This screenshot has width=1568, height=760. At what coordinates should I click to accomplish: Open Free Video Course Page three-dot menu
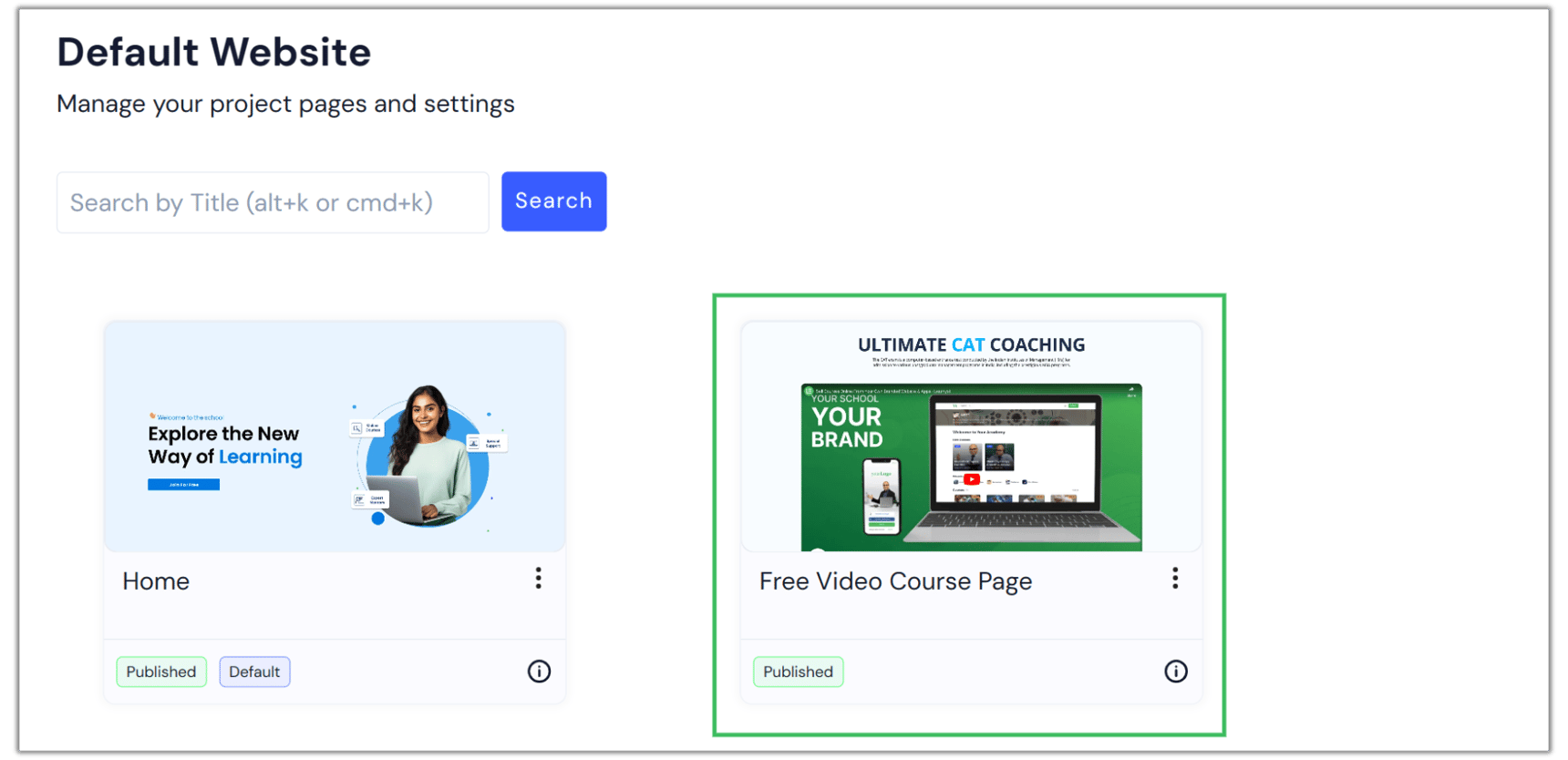pyautogui.click(x=1174, y=579)
